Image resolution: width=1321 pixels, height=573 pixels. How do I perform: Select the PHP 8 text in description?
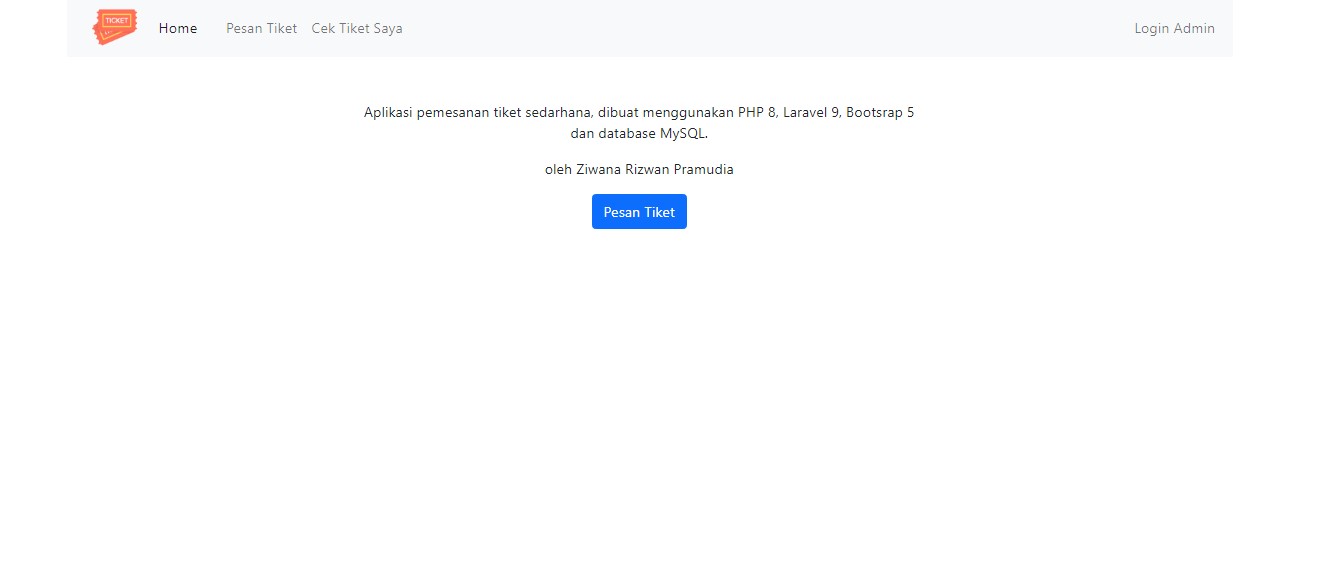(757, 113)
